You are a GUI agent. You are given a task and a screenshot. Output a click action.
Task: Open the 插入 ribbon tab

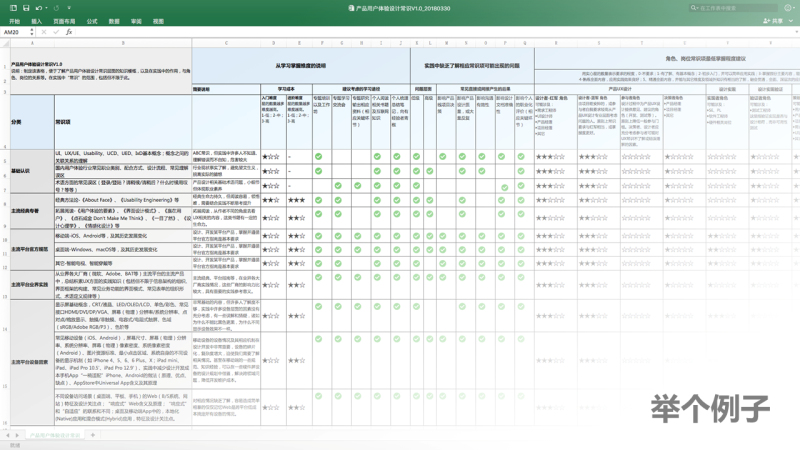(x=37, y=21)
